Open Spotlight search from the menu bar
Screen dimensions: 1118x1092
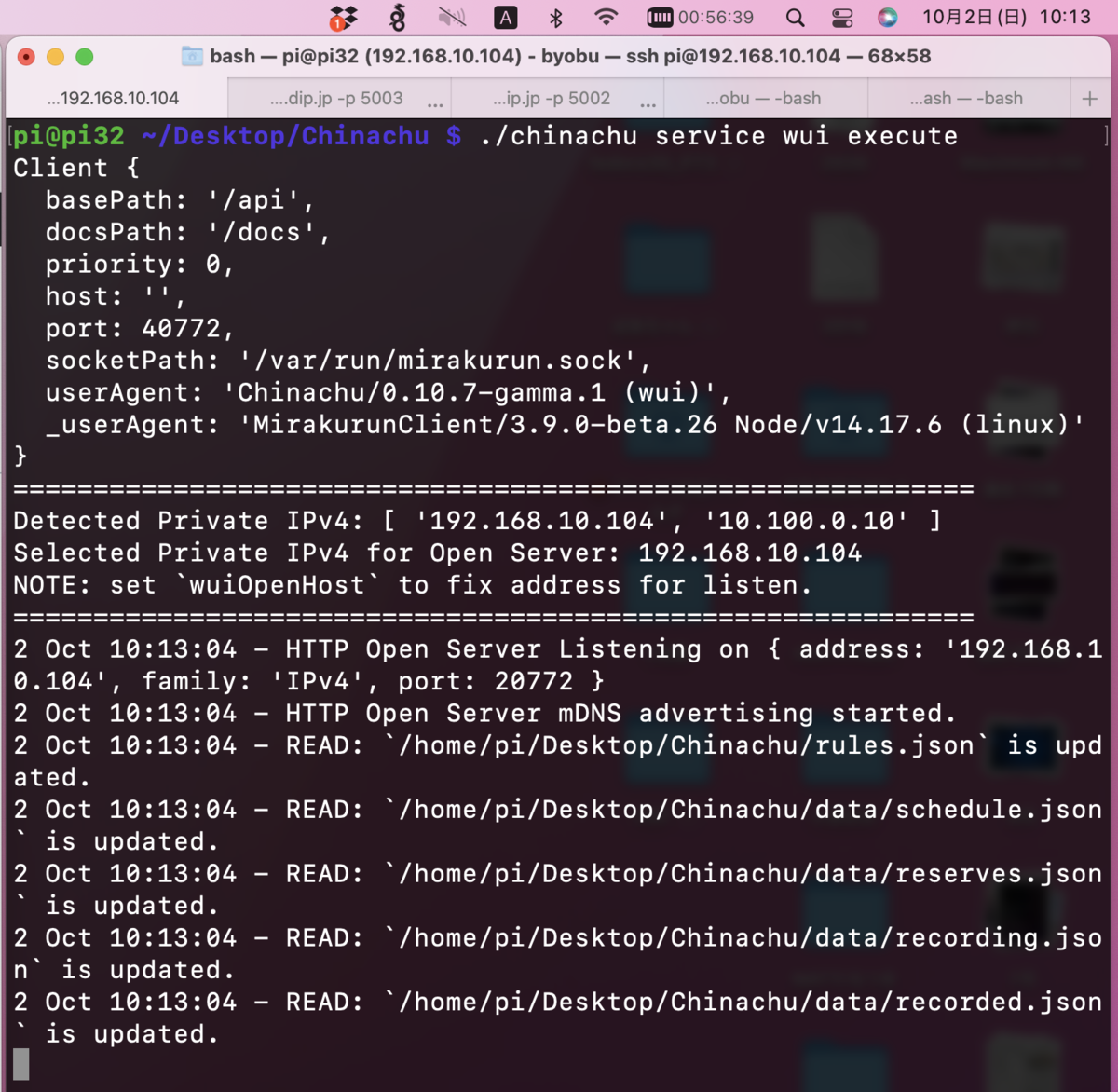[793, 17]
